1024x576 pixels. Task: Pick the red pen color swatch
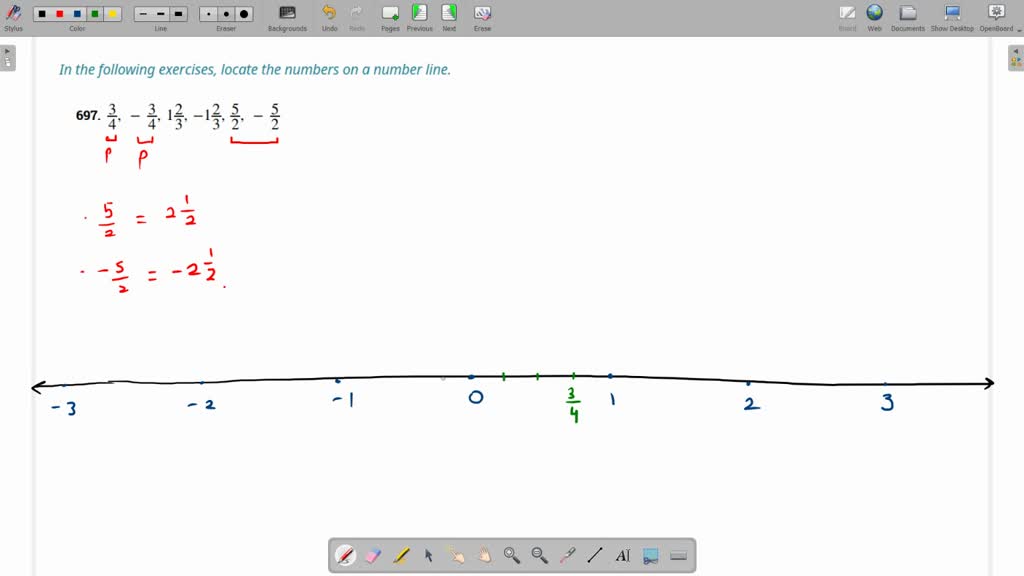click(59, 14)
